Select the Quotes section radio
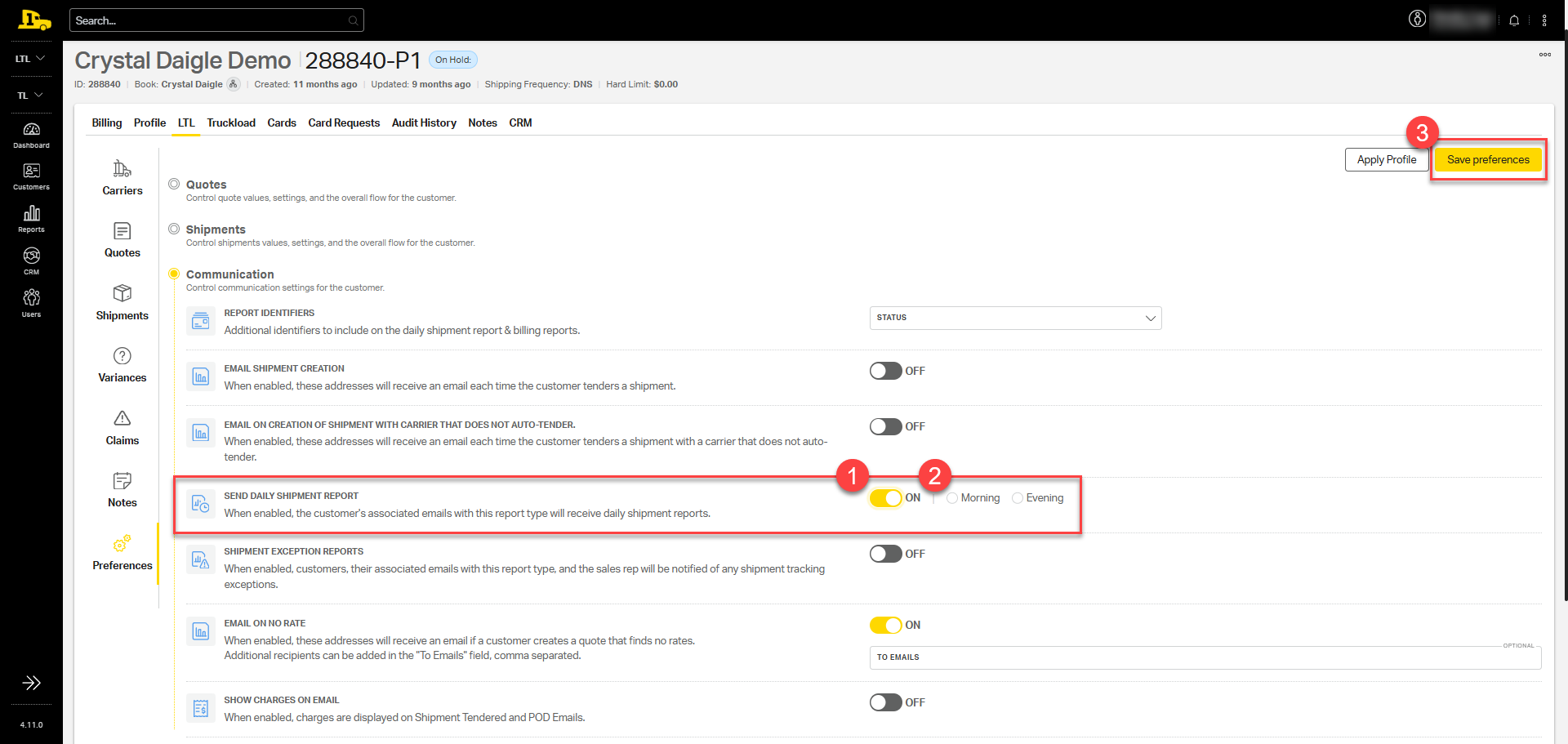Image resolution: width=1568 pixels, height=744 pixels. (x=174, y=184)
